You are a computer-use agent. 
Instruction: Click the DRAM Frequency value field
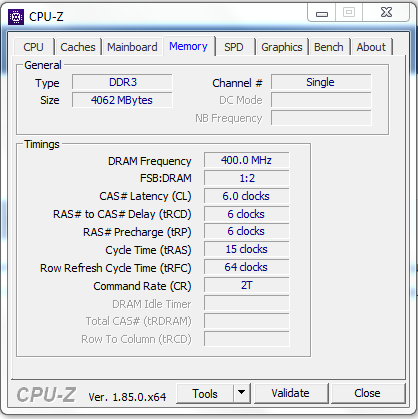(x=246, y=160)
